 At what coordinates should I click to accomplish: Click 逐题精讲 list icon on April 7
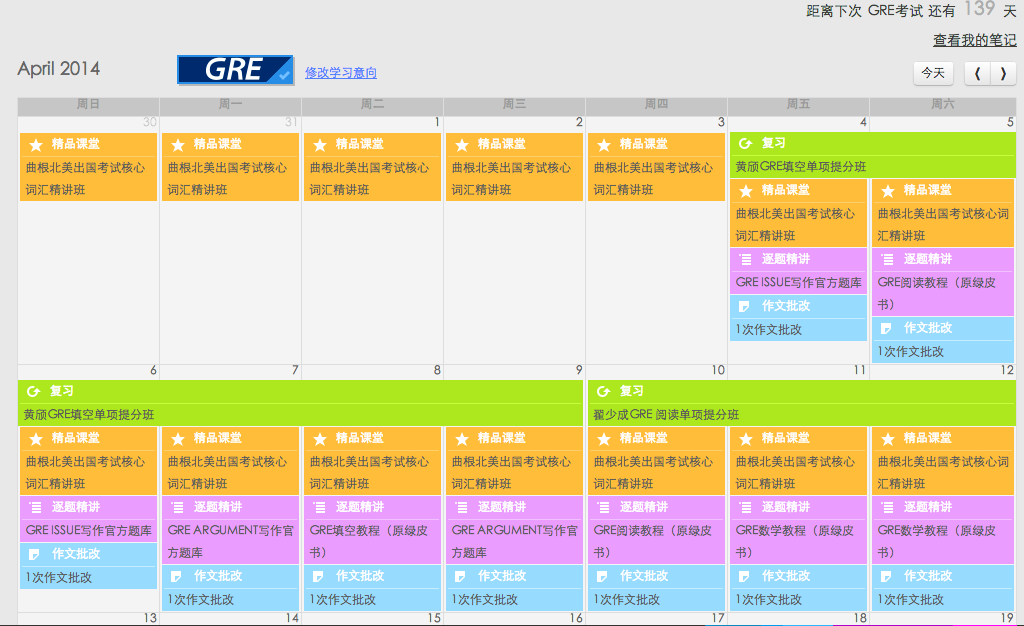tap(178, 507)
